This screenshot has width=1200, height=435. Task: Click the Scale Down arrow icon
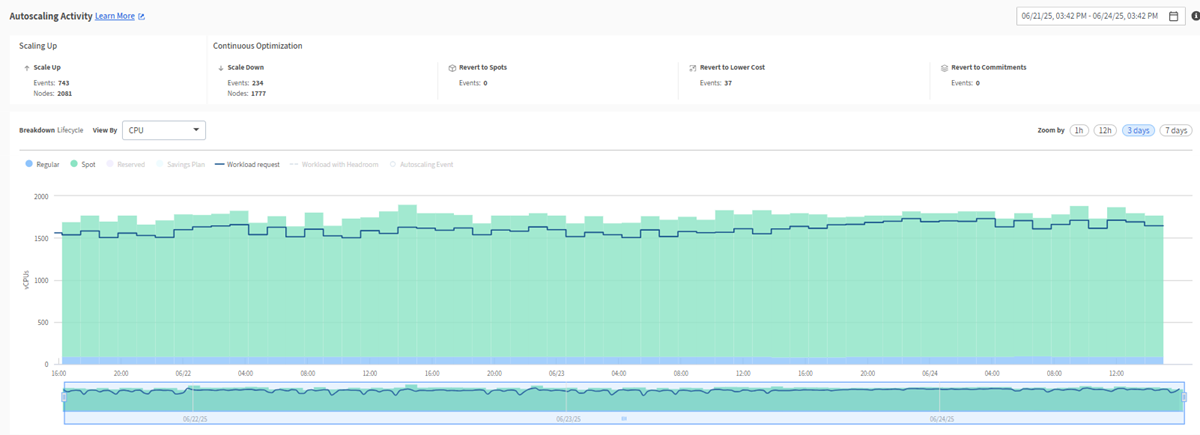[220, 68]
